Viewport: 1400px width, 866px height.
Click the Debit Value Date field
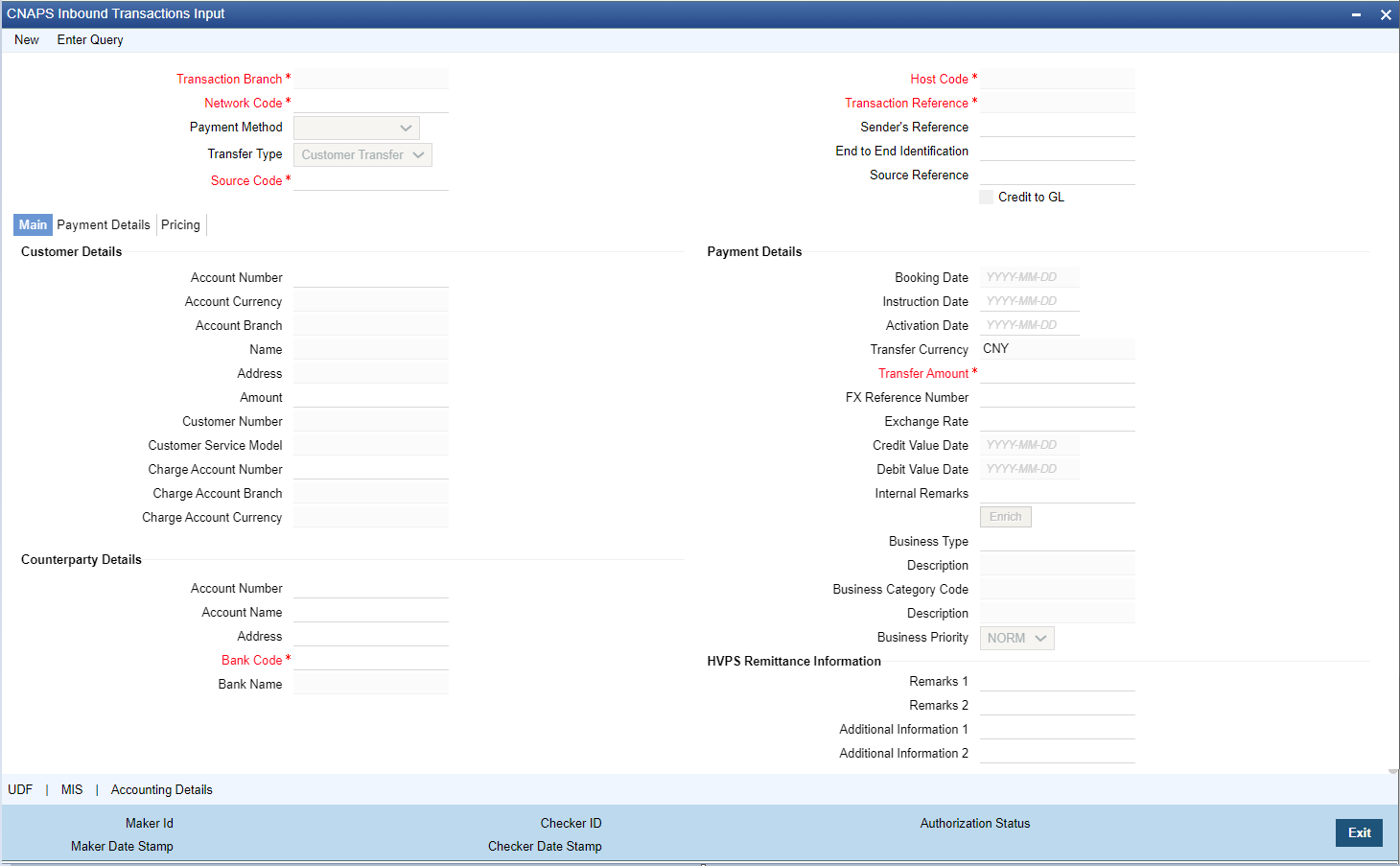pyautogui.click(x=1030, y=469)
